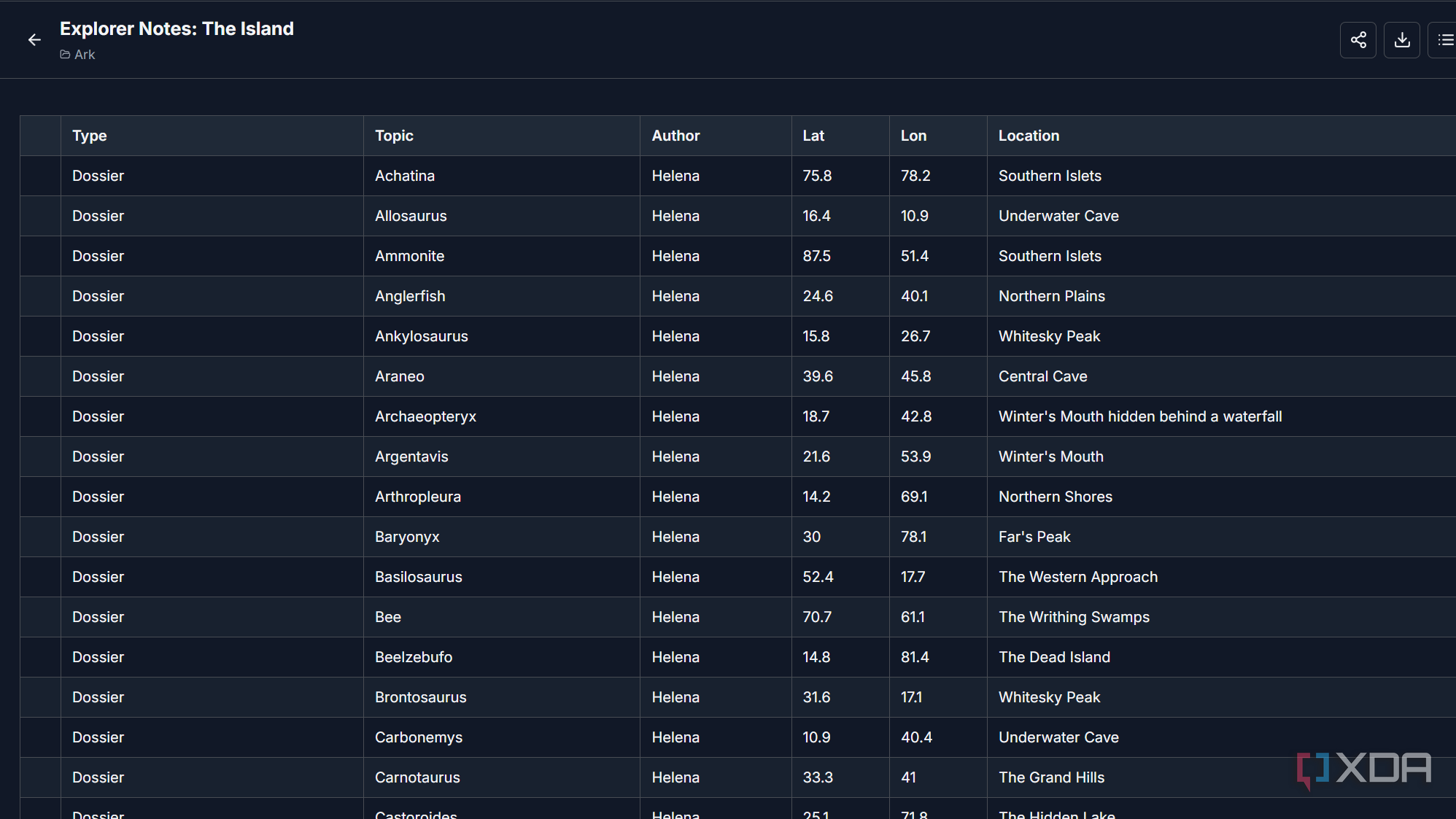1456x819 pixels.
Task: Open the Ark folder breadcrumb
Action: pyautogui.click(x=77, y=55)
